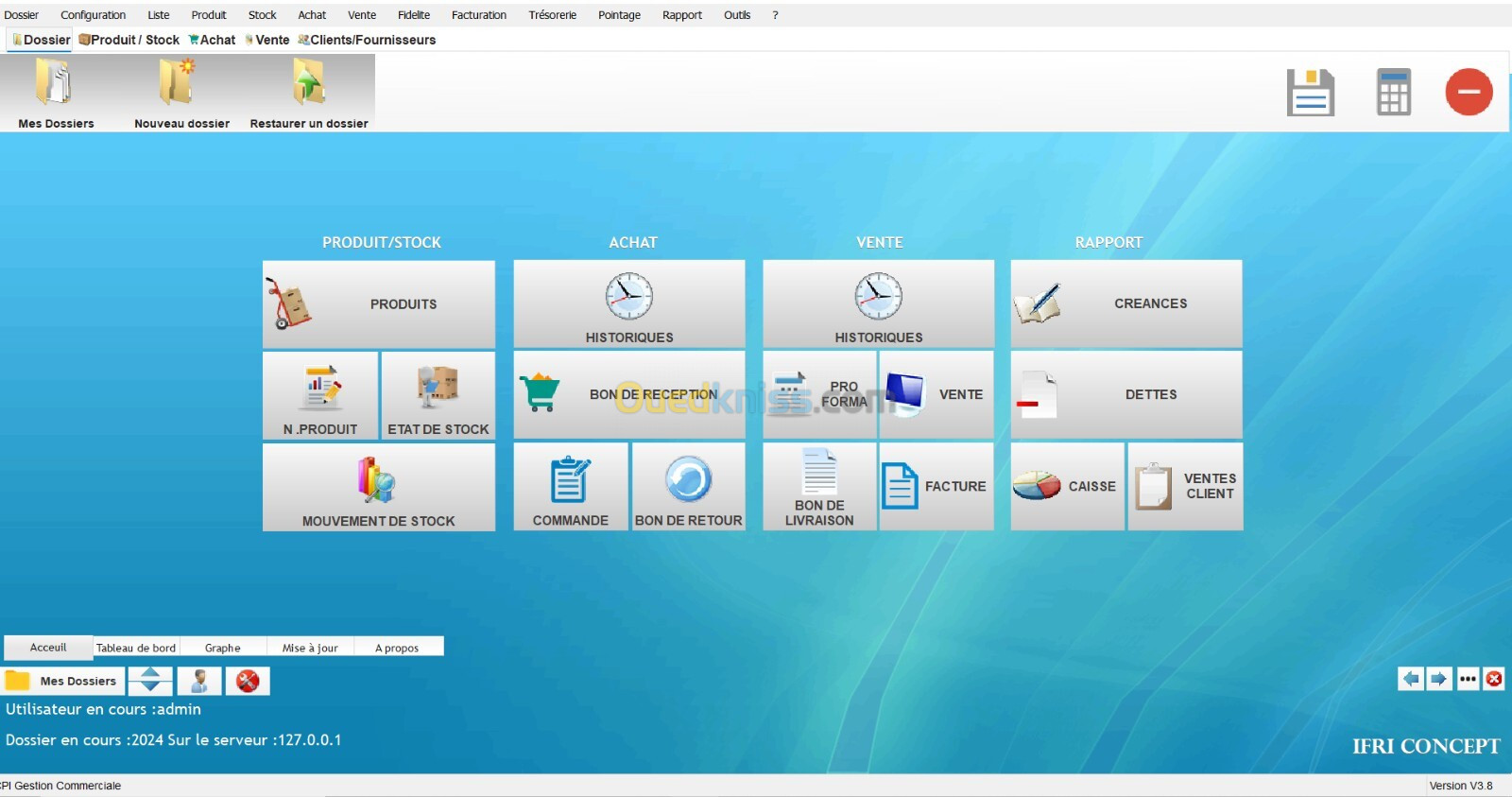The height and width of the screenshot is (797, 1512).
Task: Open the Vente menu in menu bar
Action: click(x=362, y=15)
